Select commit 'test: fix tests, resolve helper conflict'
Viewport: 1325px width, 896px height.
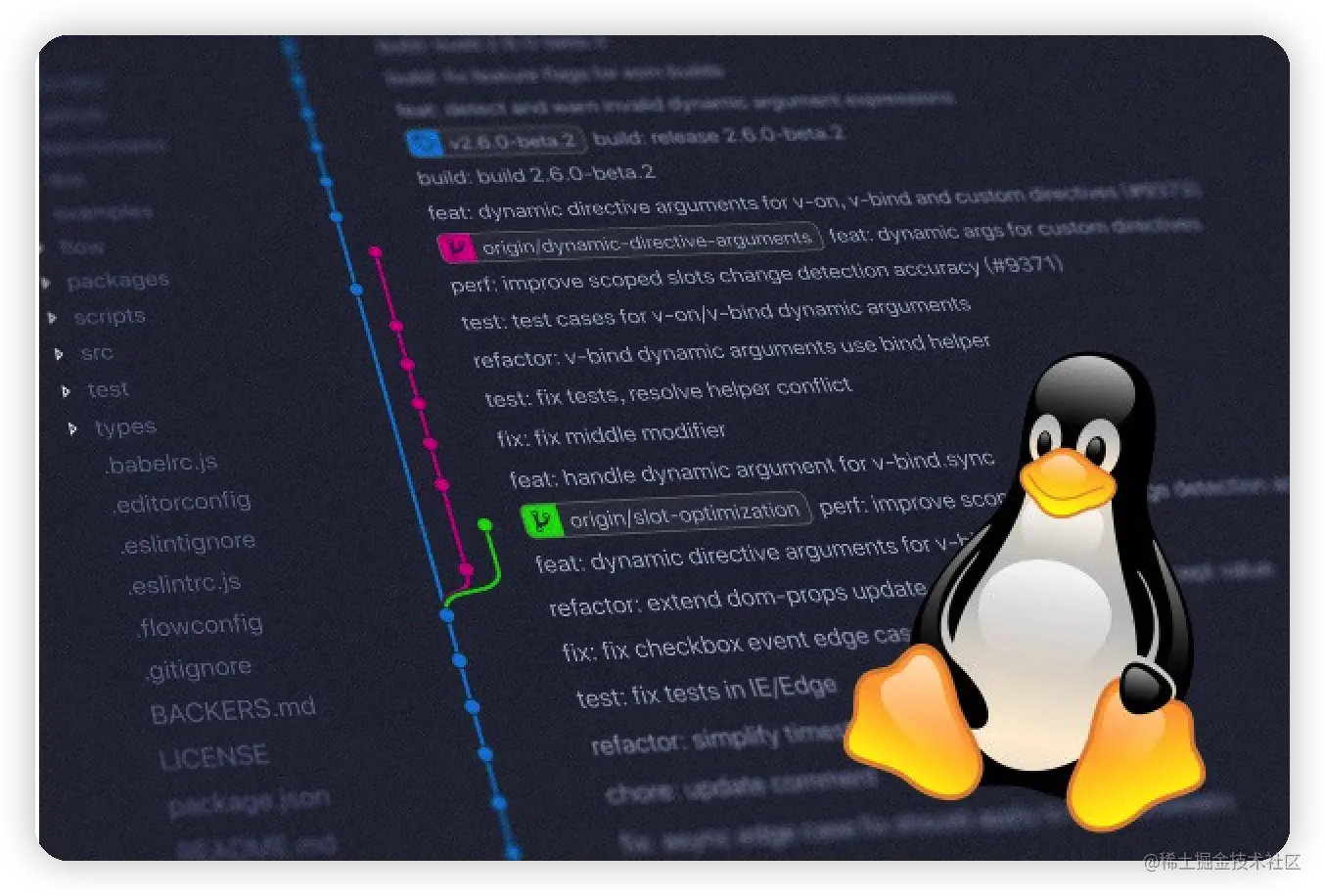coord(668,391)
